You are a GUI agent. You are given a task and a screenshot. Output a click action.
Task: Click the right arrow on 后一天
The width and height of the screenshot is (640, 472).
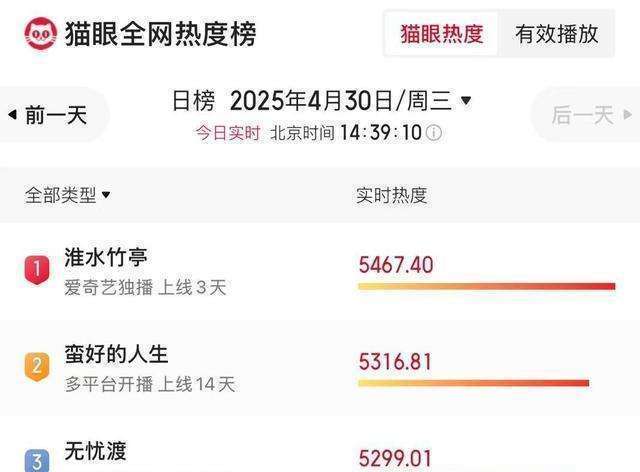point(628,114)
